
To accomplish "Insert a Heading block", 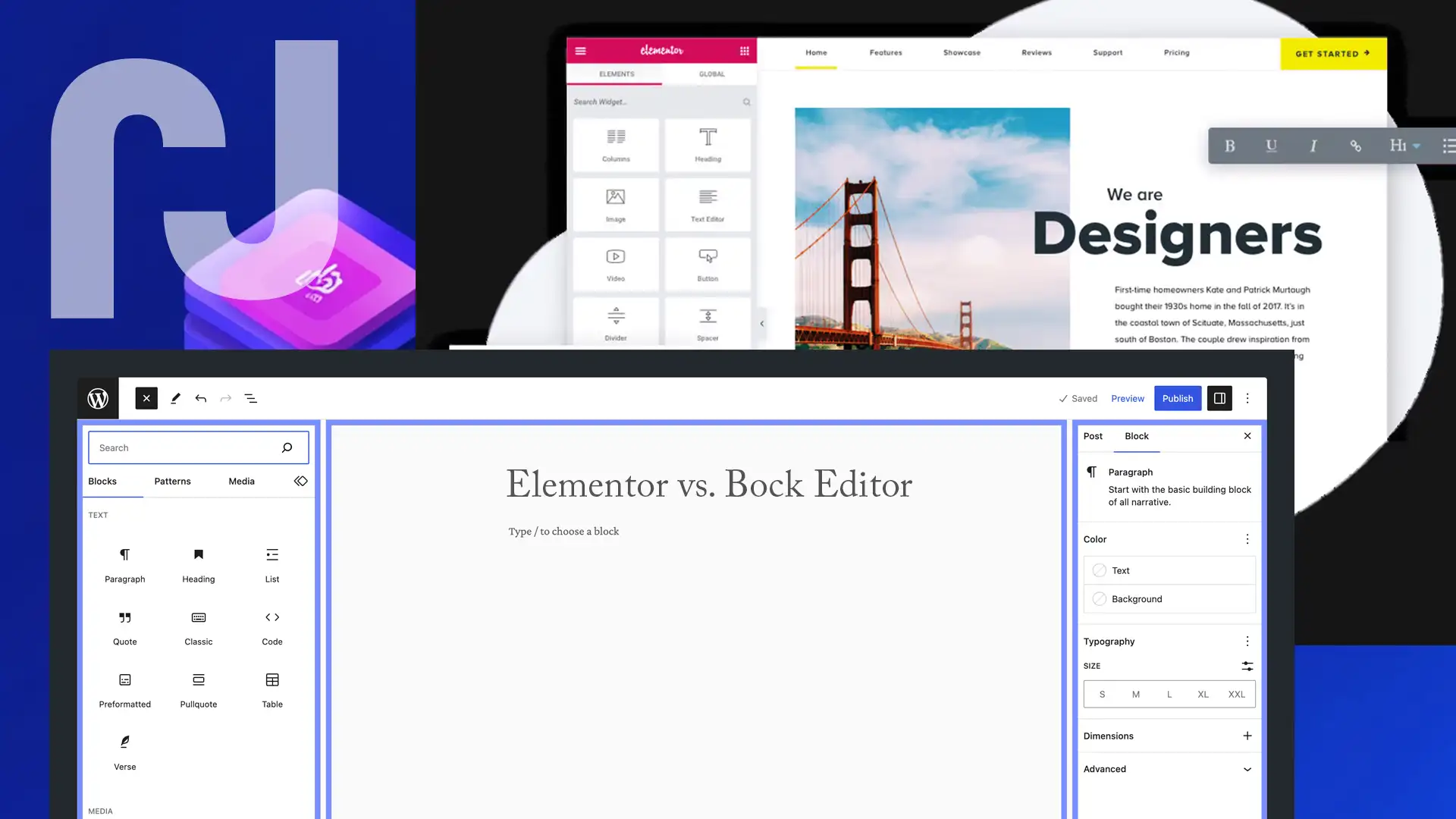I will (199, 566).
